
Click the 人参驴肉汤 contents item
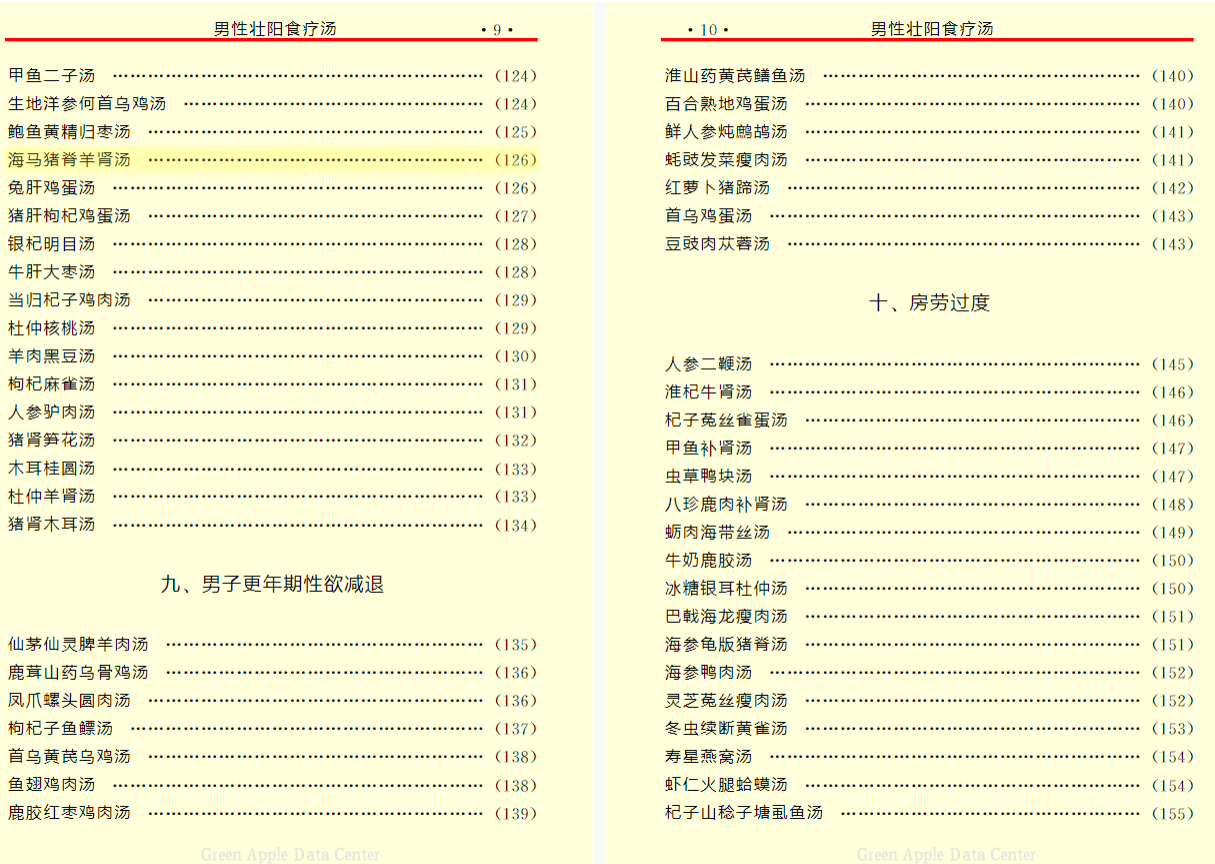pyautogui.click(x=52, y=412)
